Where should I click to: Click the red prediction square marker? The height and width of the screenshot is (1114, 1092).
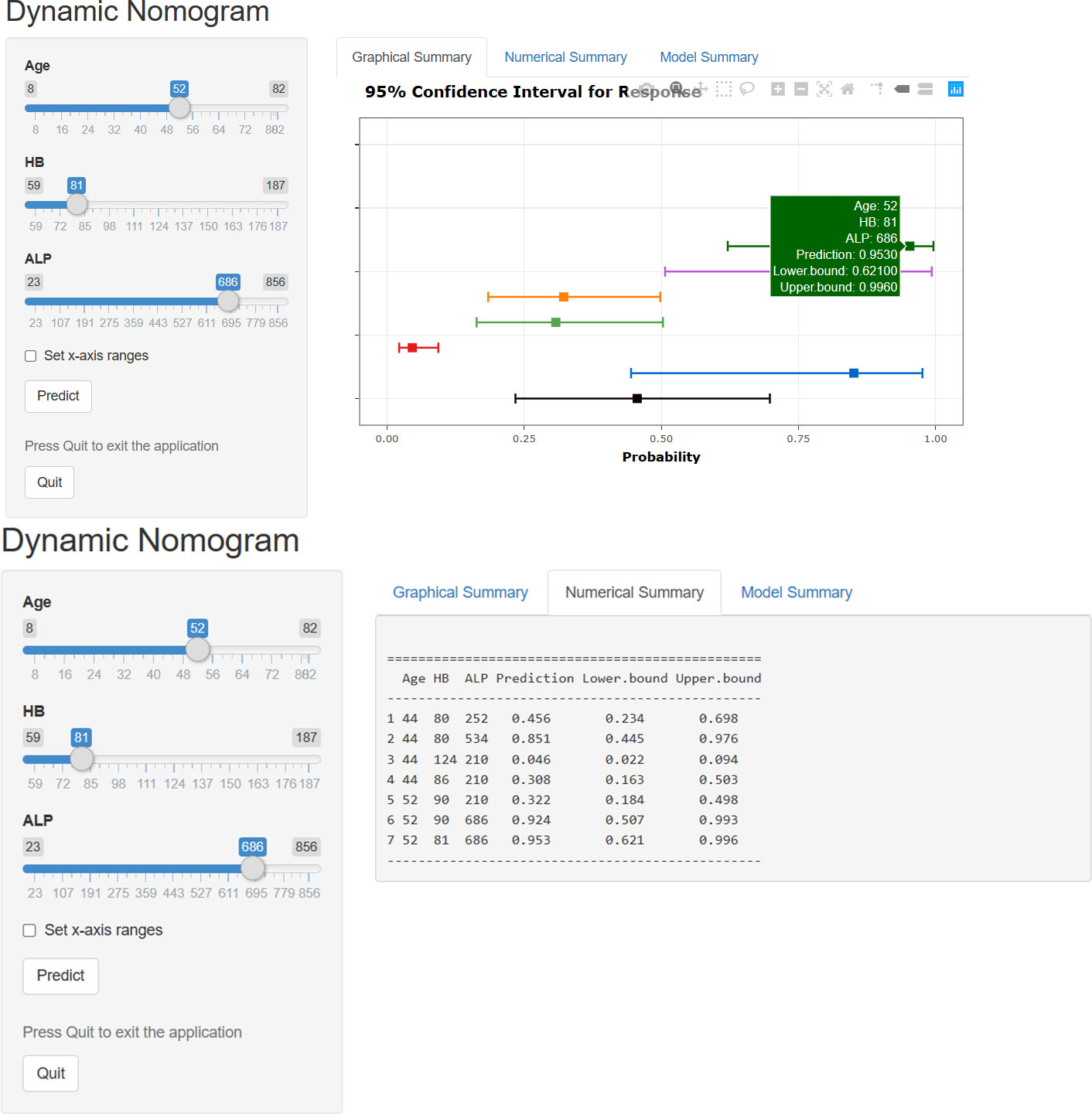412,348
